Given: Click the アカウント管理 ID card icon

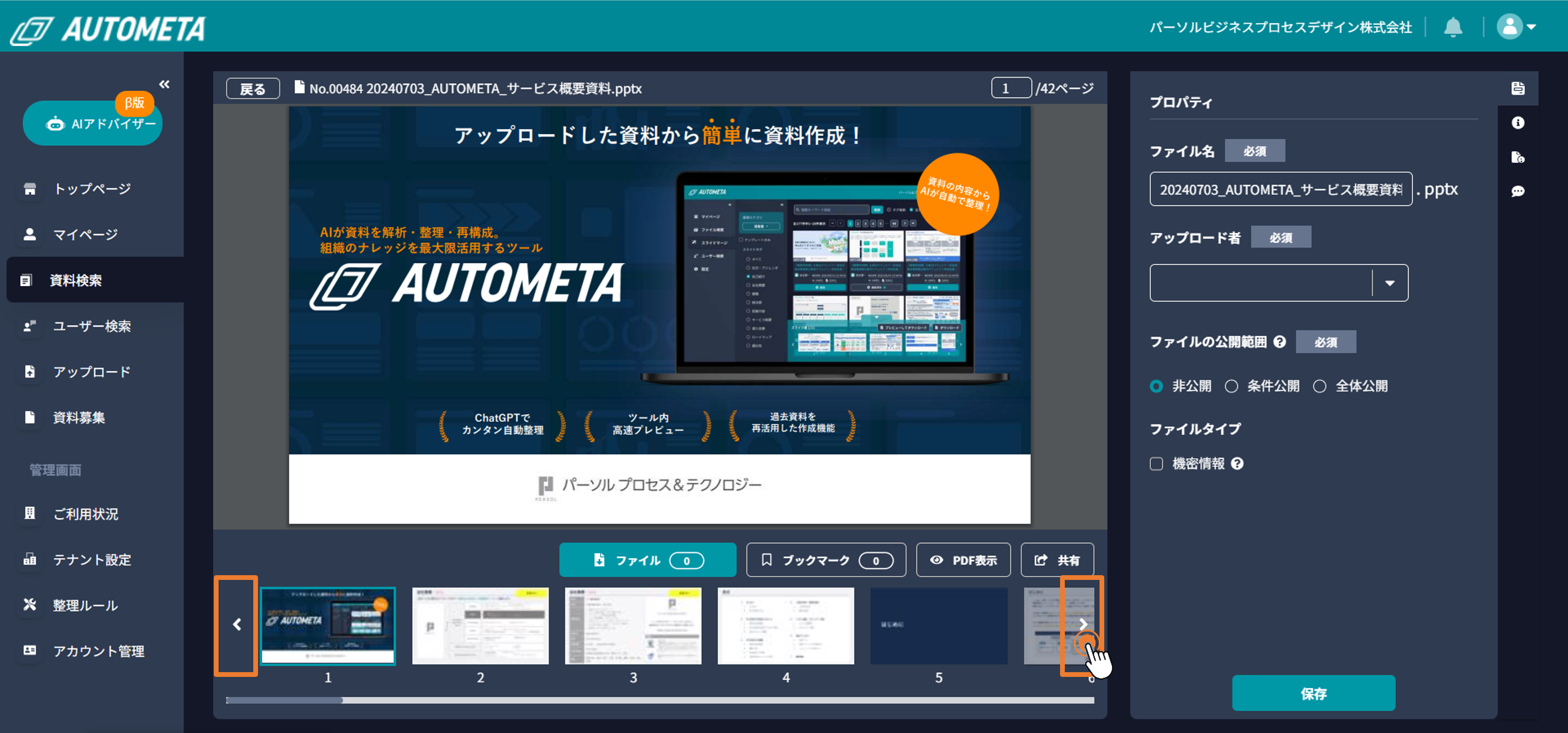Looking at the screenshot, I should tap(29, 650).
